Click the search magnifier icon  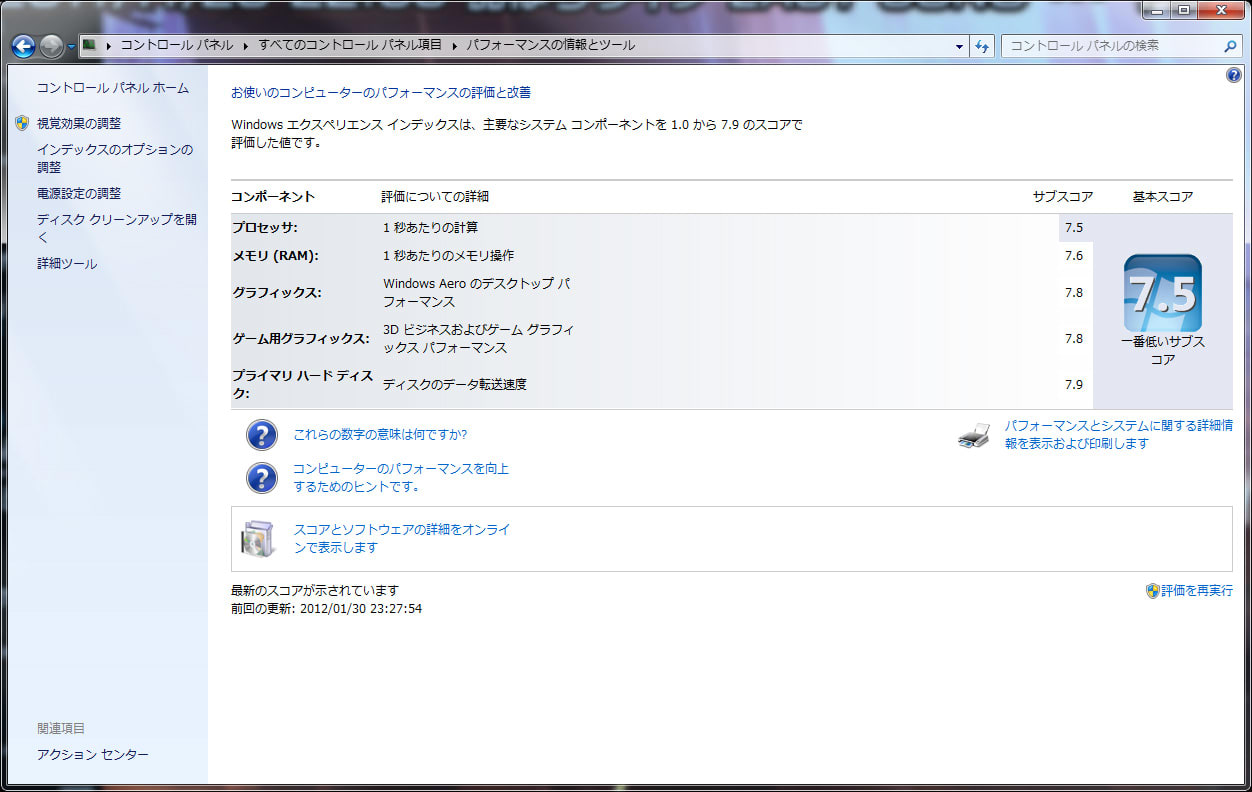point(1231,46)
